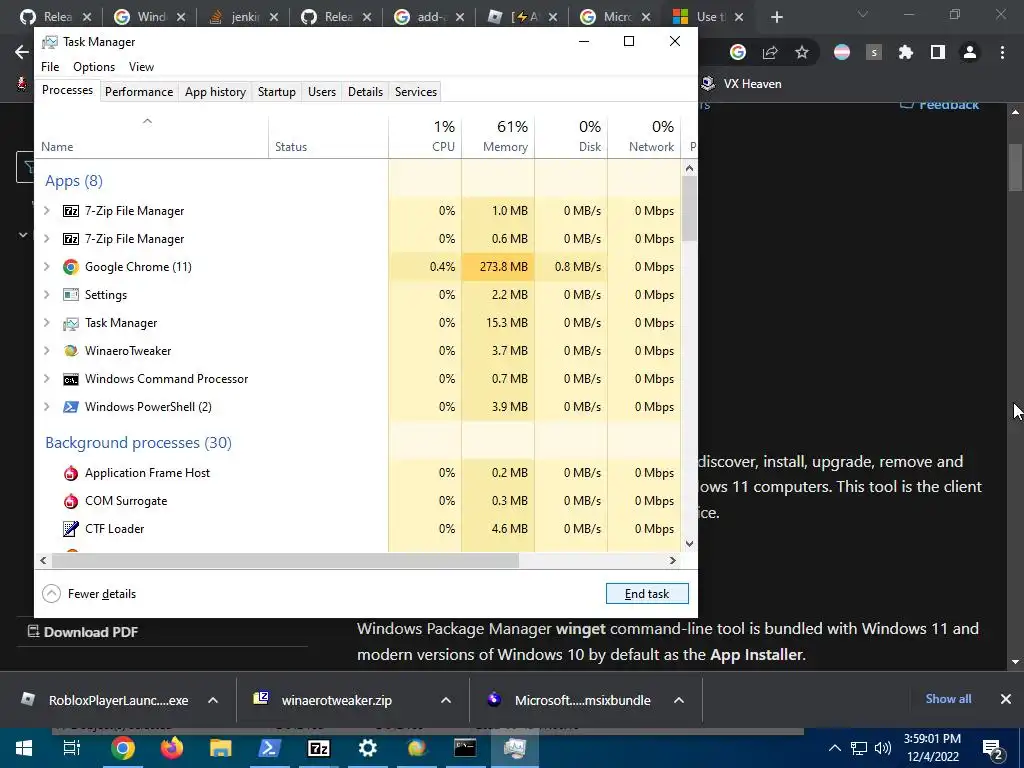Open the File menu in Task Manager
The width and height of the screenshot is (1024, 768).
tap(50, 67)
